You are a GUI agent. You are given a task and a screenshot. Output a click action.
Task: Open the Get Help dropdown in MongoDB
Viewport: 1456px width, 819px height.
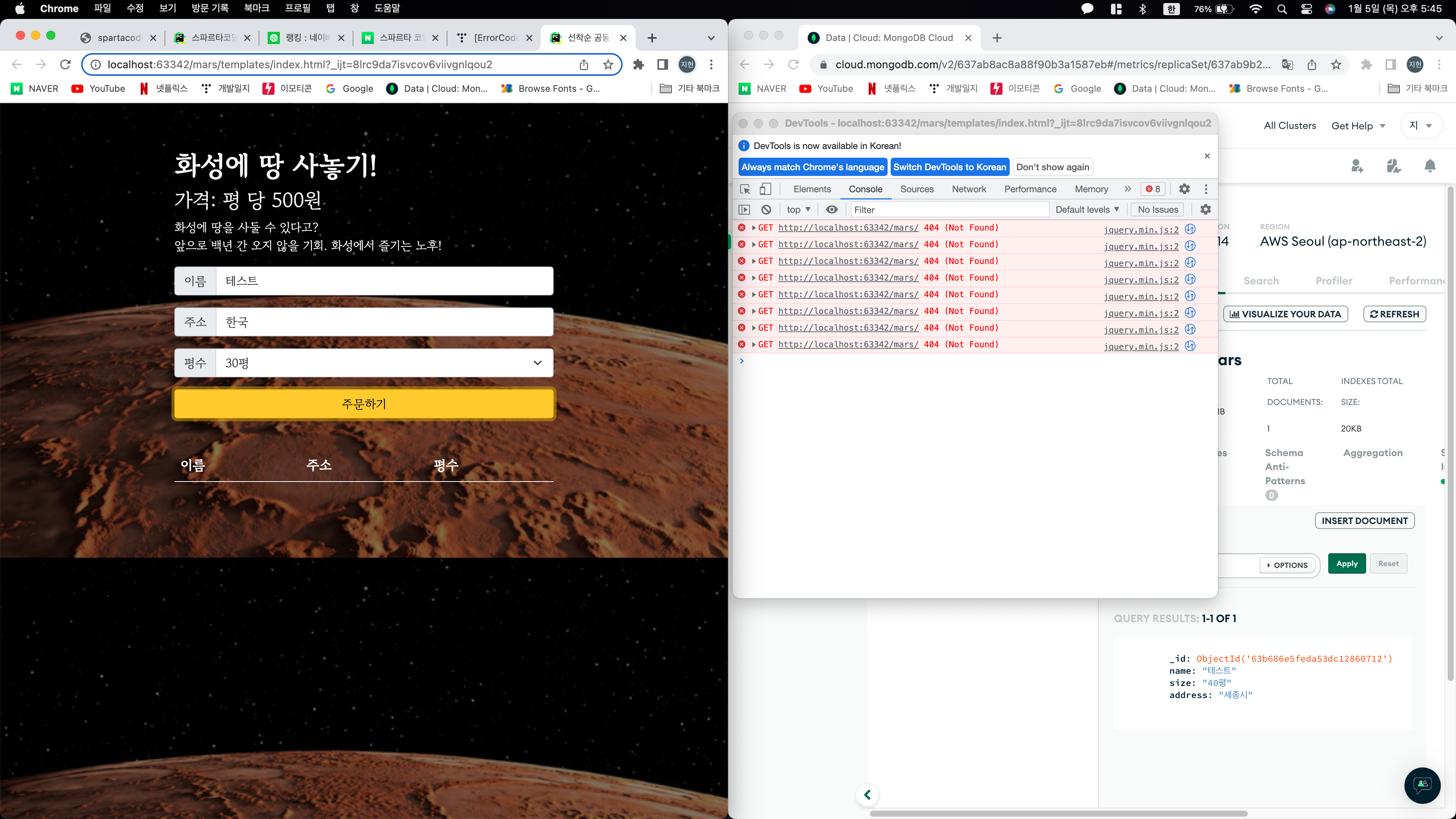point(1358,126)
